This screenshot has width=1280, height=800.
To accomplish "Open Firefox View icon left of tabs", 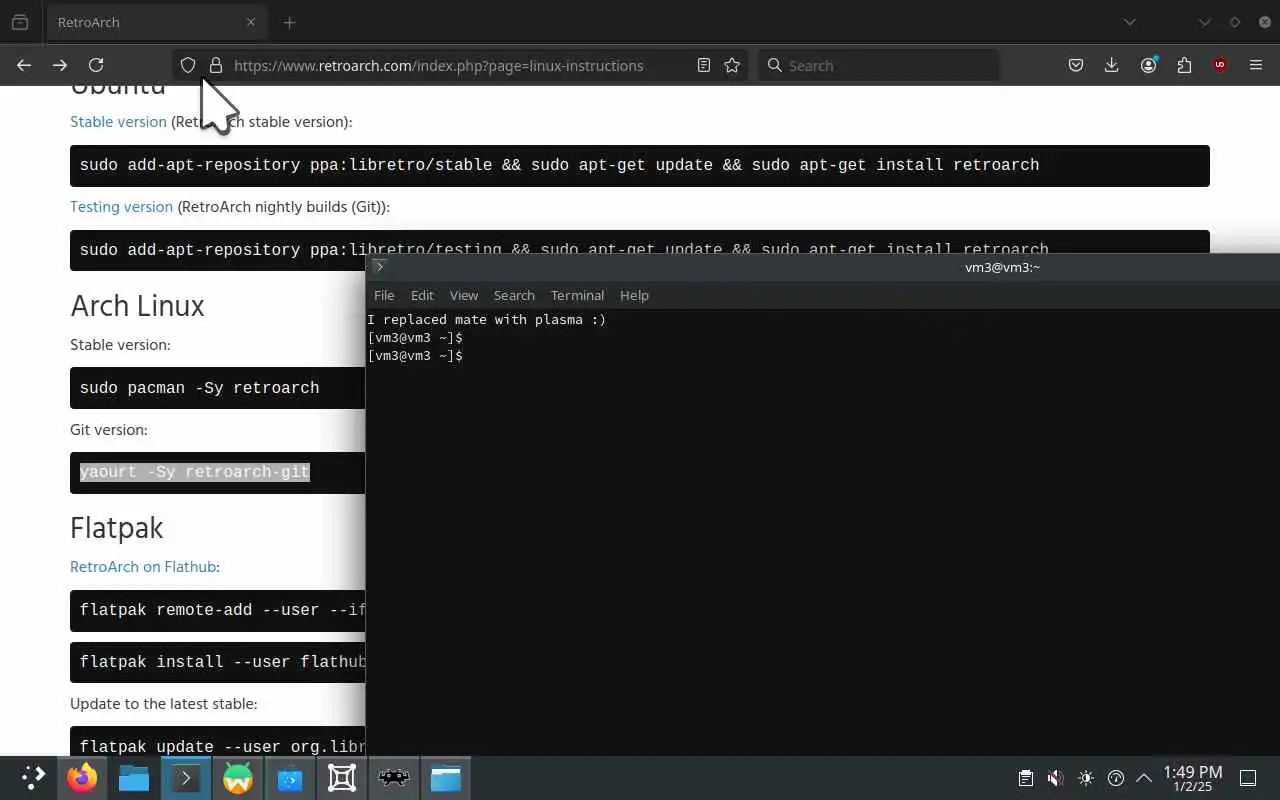I will tap(20, 22).
